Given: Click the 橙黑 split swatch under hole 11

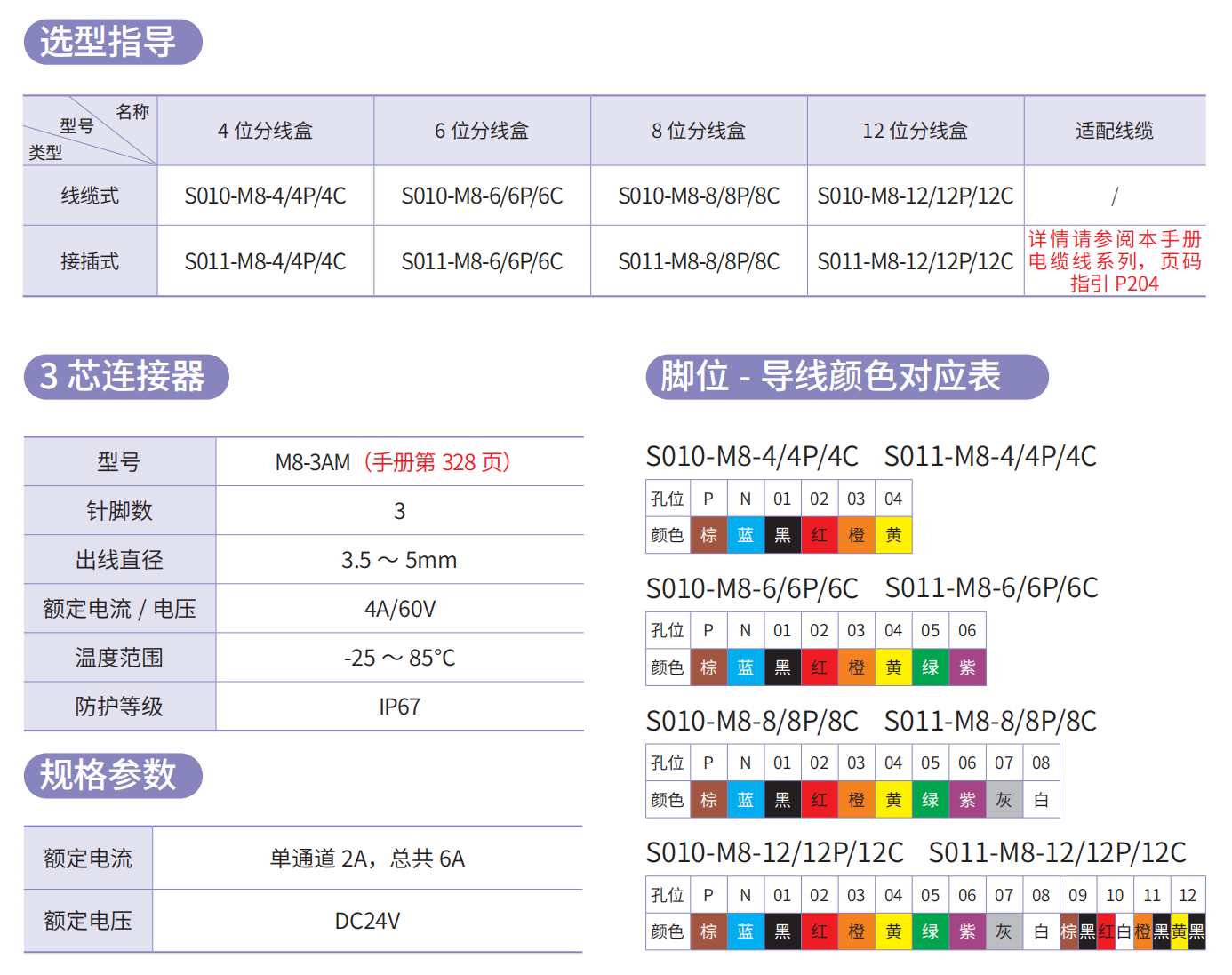Looking at the screenshot, I should [x=1152, y=931].
